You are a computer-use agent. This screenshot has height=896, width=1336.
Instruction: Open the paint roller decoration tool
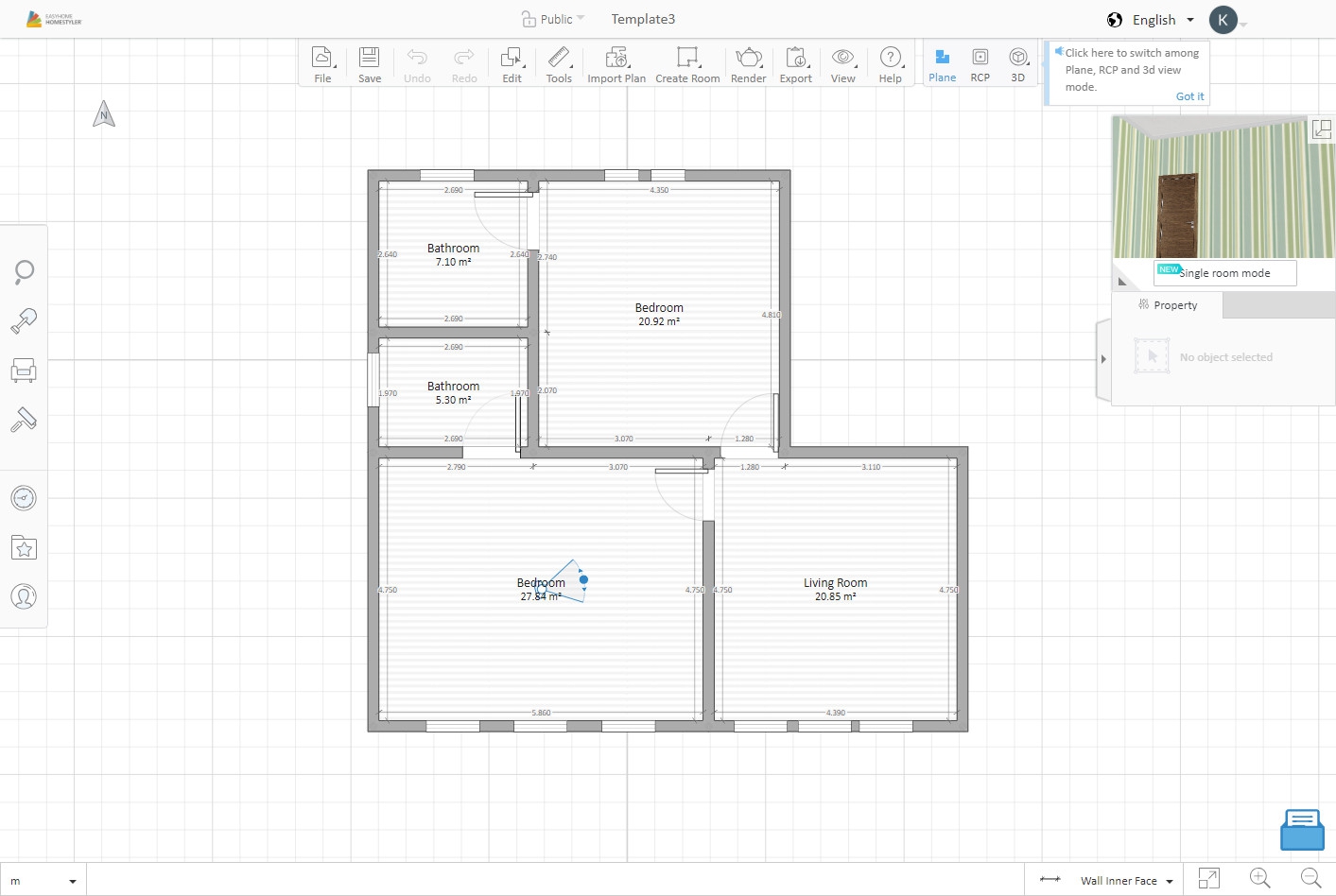24,420
